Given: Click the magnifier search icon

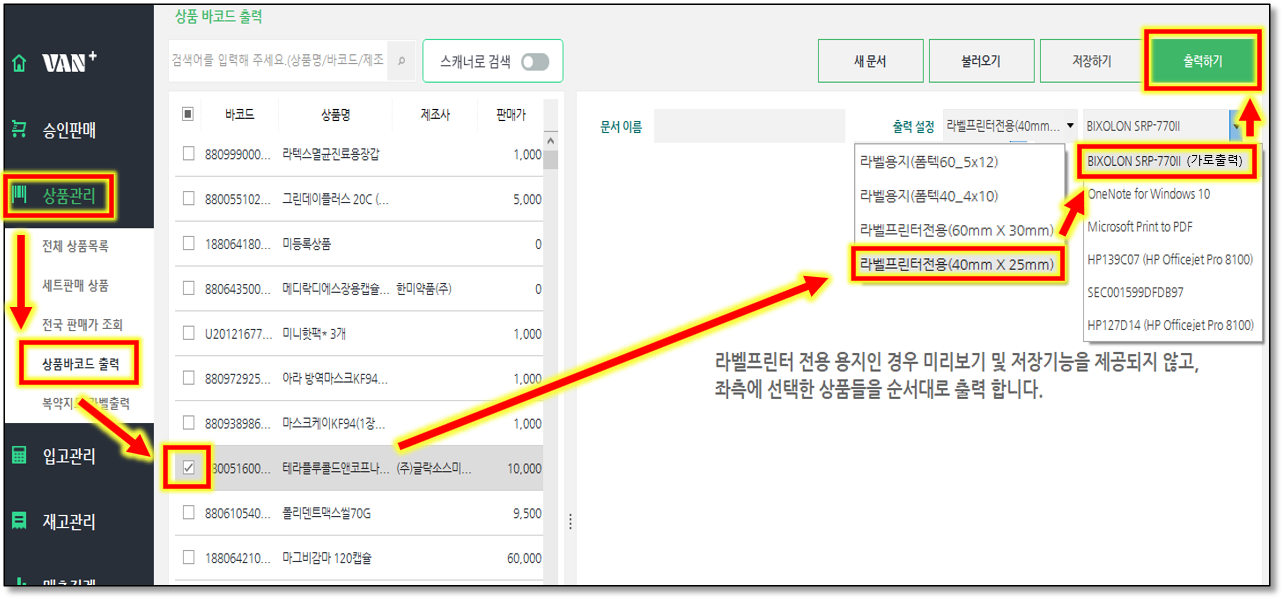Looking at the screenshot, I should tap(401, 61).
